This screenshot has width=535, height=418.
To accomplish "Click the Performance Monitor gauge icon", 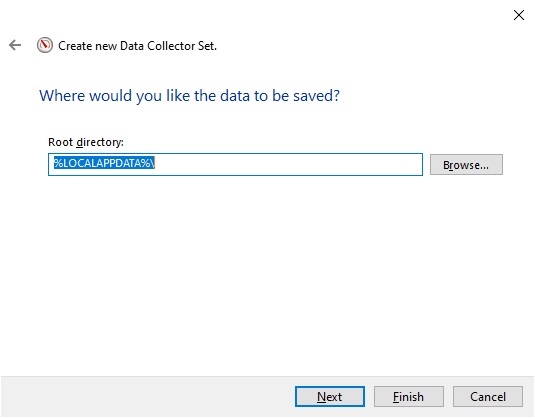I will coord(45,45).
